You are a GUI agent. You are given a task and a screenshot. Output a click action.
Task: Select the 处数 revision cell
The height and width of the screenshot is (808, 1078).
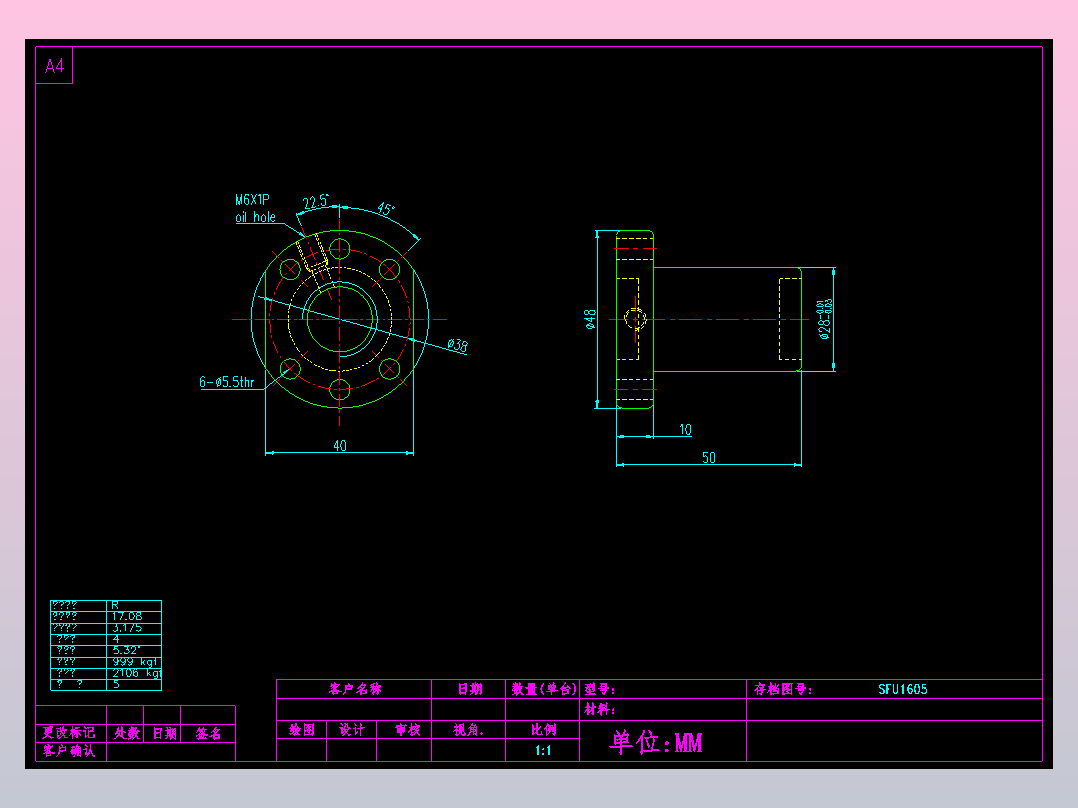126,733
